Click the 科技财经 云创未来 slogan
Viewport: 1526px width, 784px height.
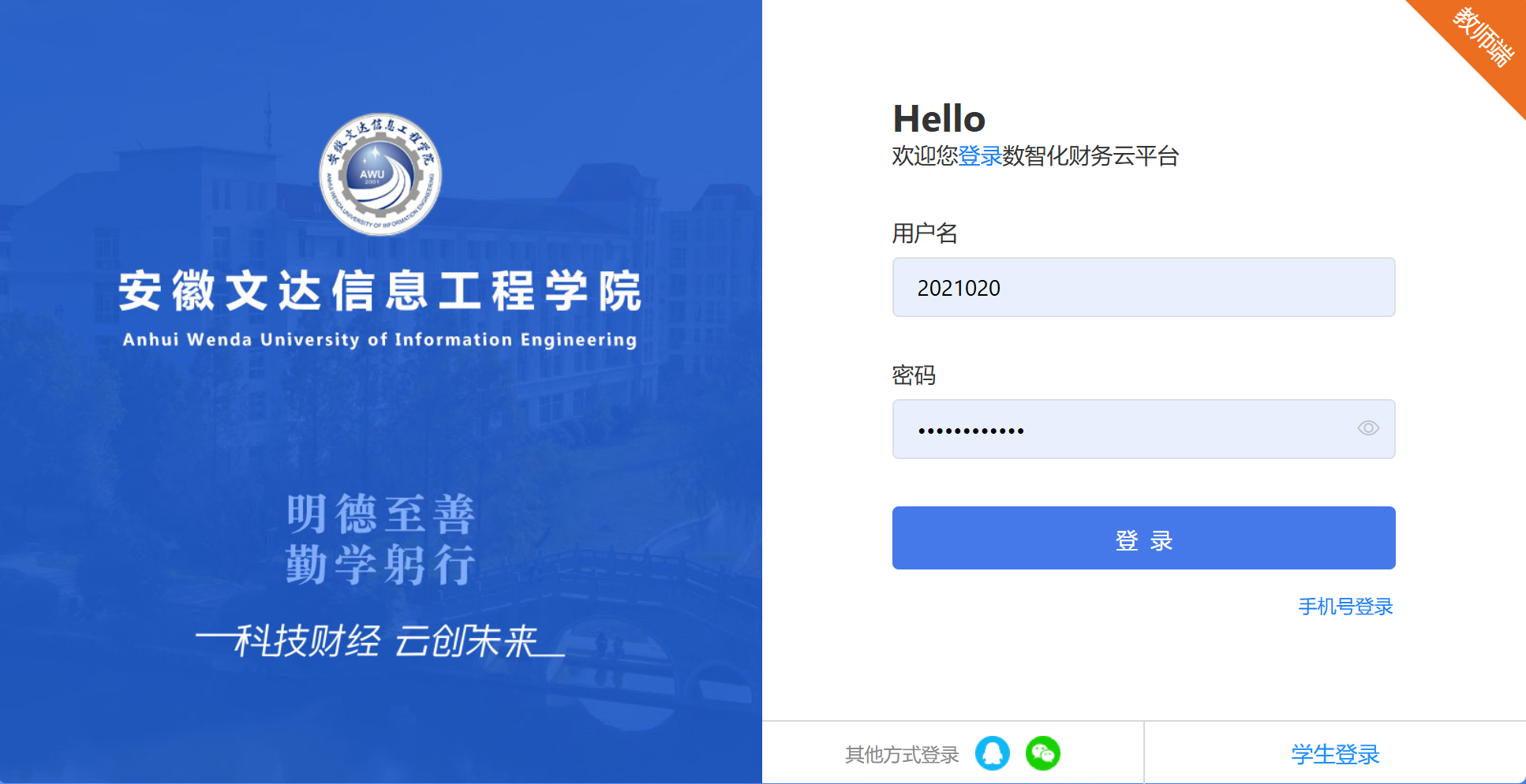click(x=380, y=640)
